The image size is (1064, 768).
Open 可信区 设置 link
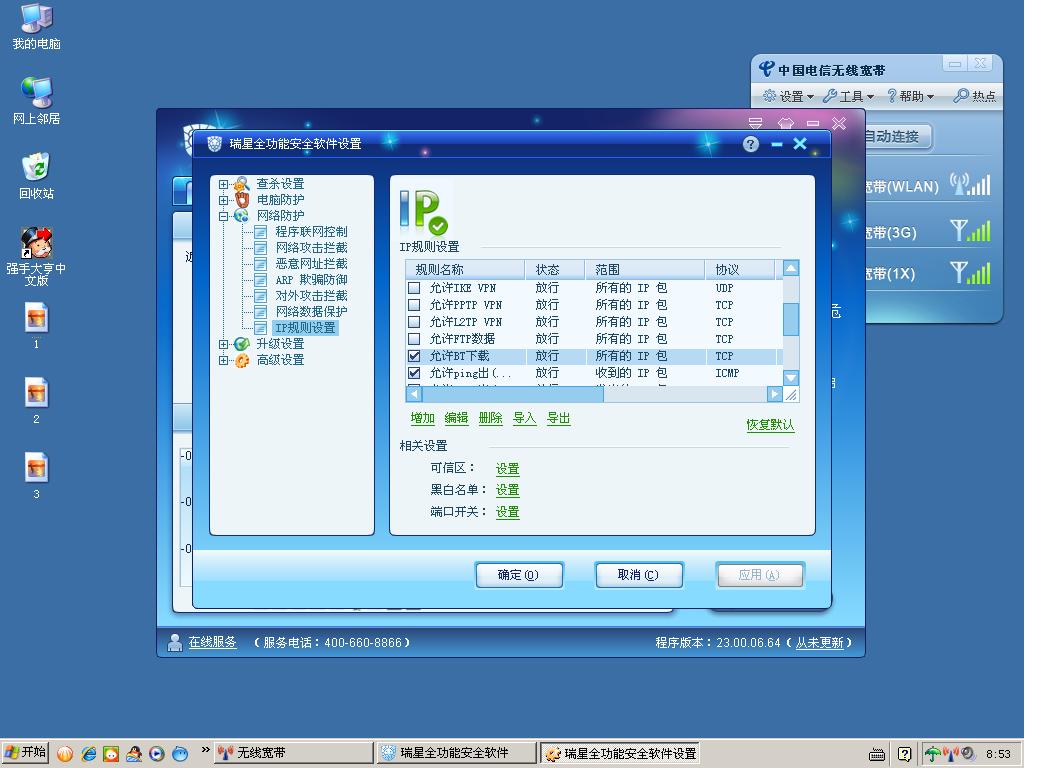tap(507, 469)
